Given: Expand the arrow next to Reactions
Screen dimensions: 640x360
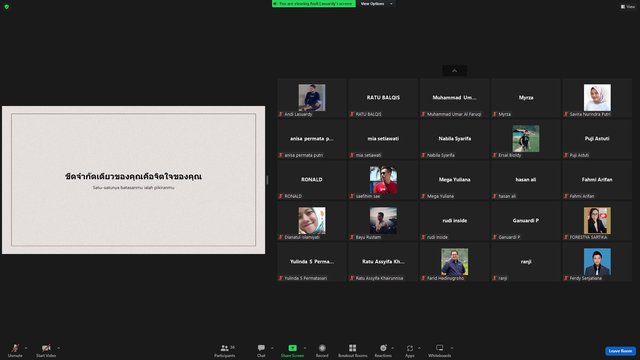Looking at the screenshot, I should click(x=393, y=348).
